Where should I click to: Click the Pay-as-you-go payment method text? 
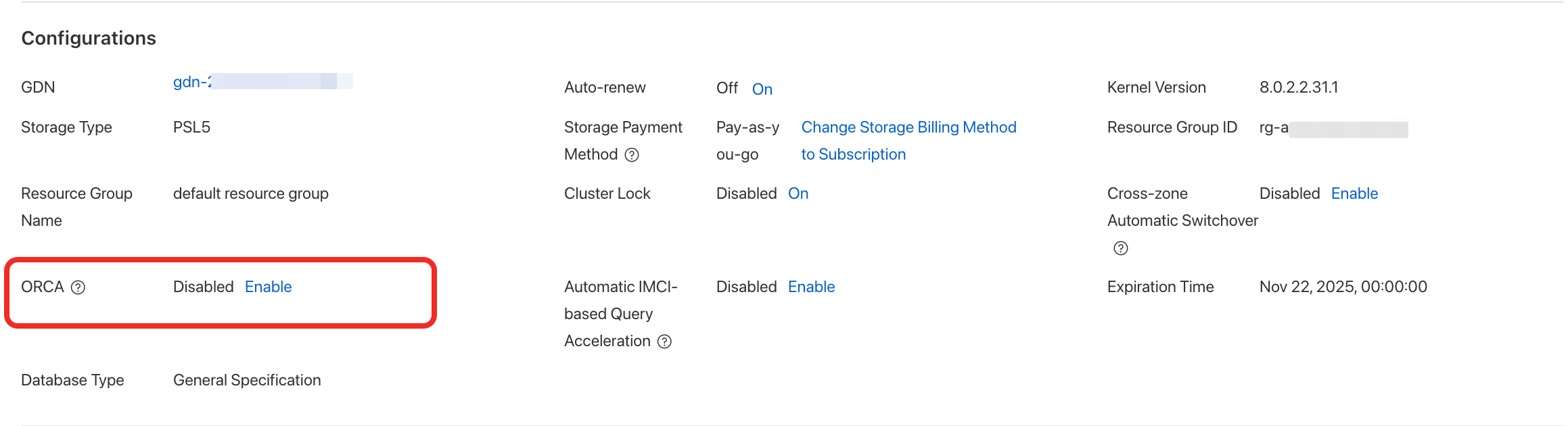point(747,141)
